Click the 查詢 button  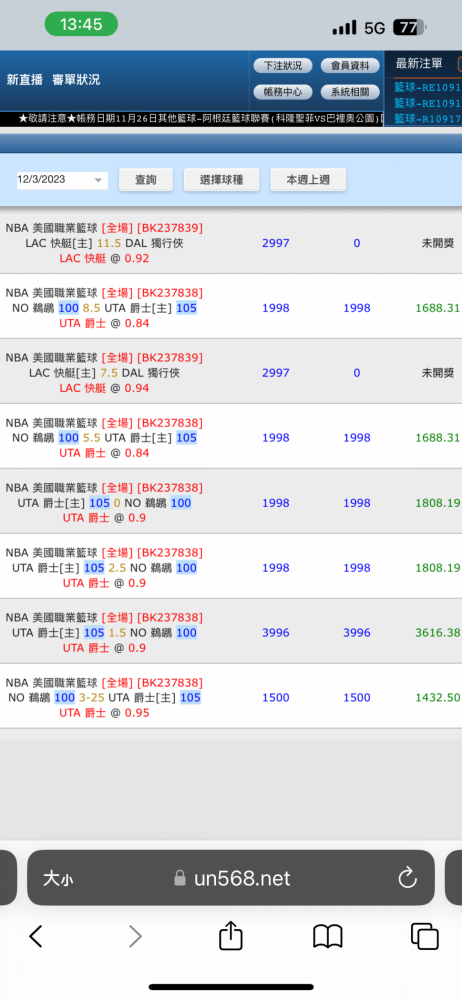tap(145, 180)
